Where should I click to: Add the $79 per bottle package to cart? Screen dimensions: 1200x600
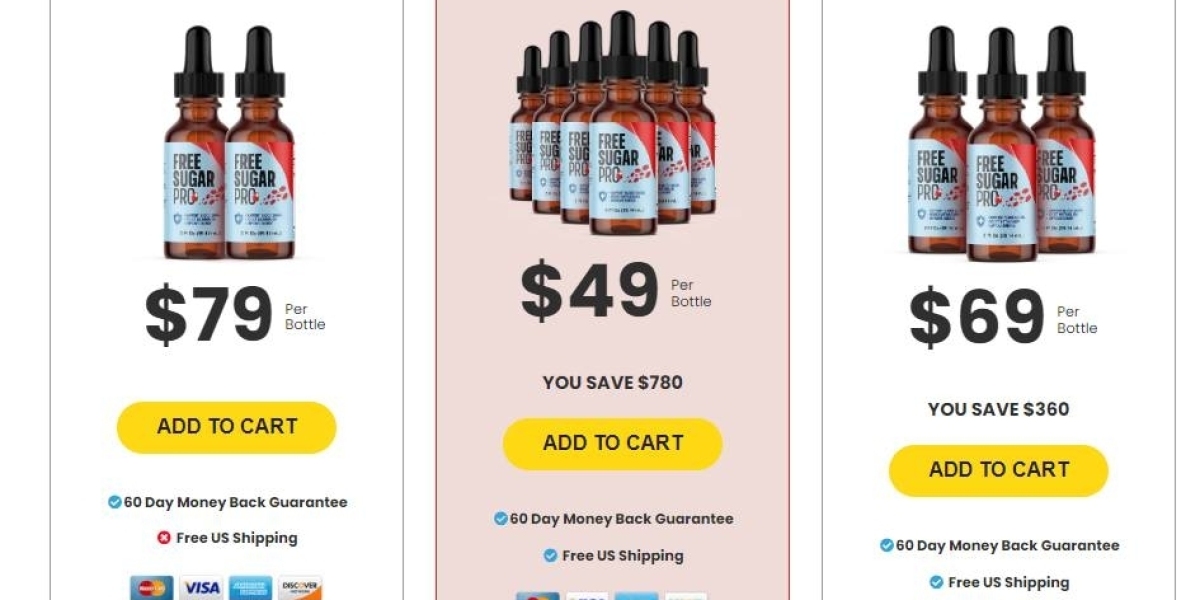(x=227, y=427)
